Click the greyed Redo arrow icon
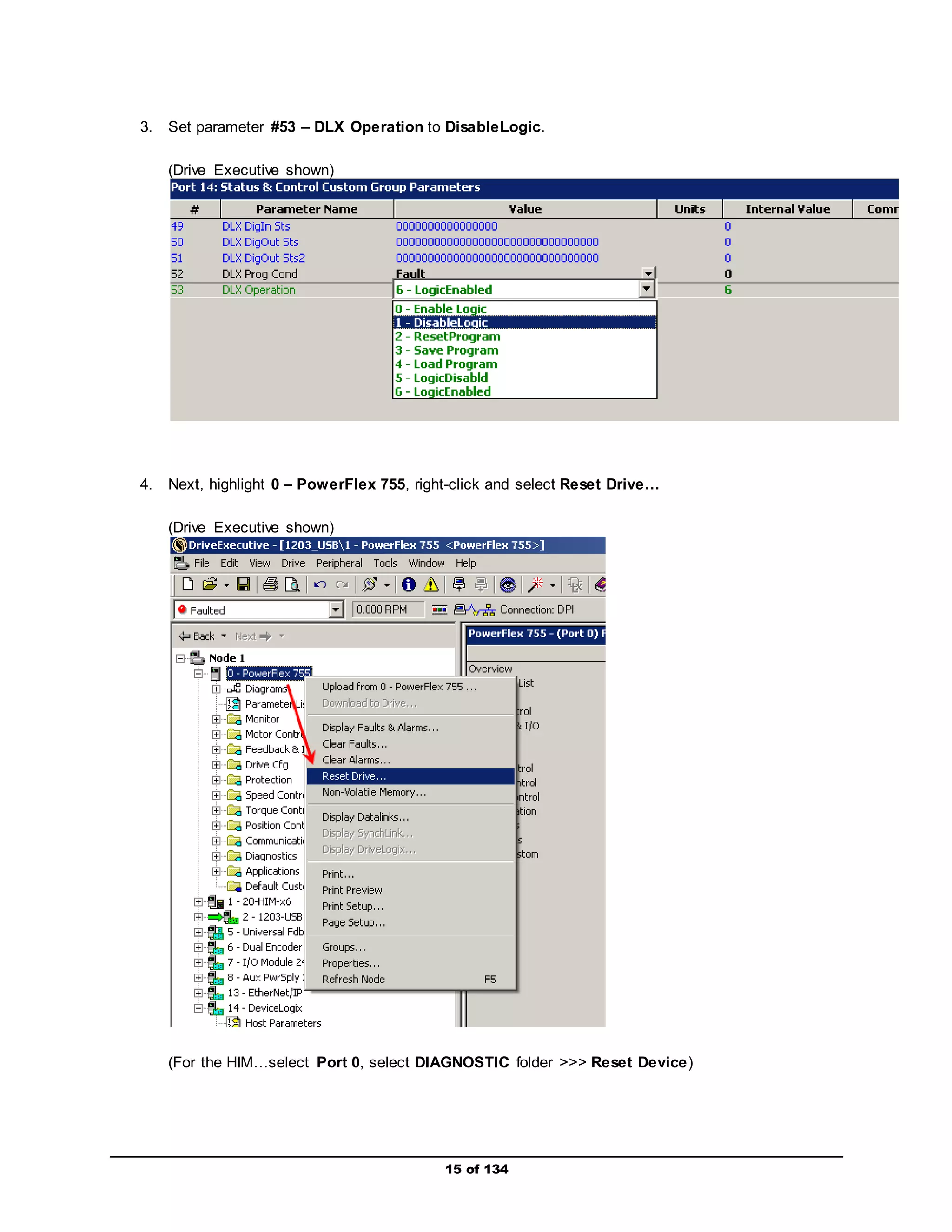This screenshot has height=1232, width=952. [x=342, y=585]
